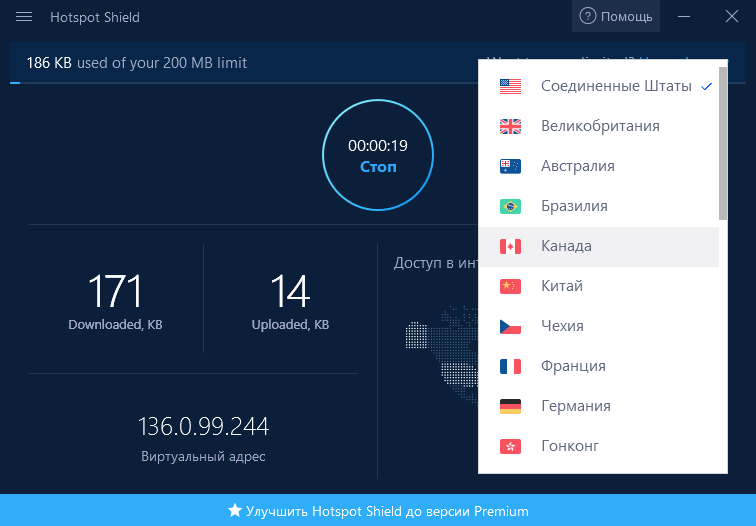Screen dimensions: 756x526
Task: Click the 171 Downloaded, KB value
Action: (x=115, y=291)
